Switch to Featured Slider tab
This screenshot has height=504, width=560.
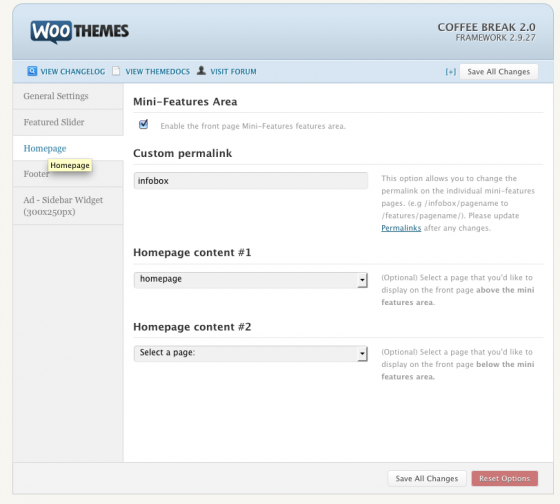click(68, 123)
